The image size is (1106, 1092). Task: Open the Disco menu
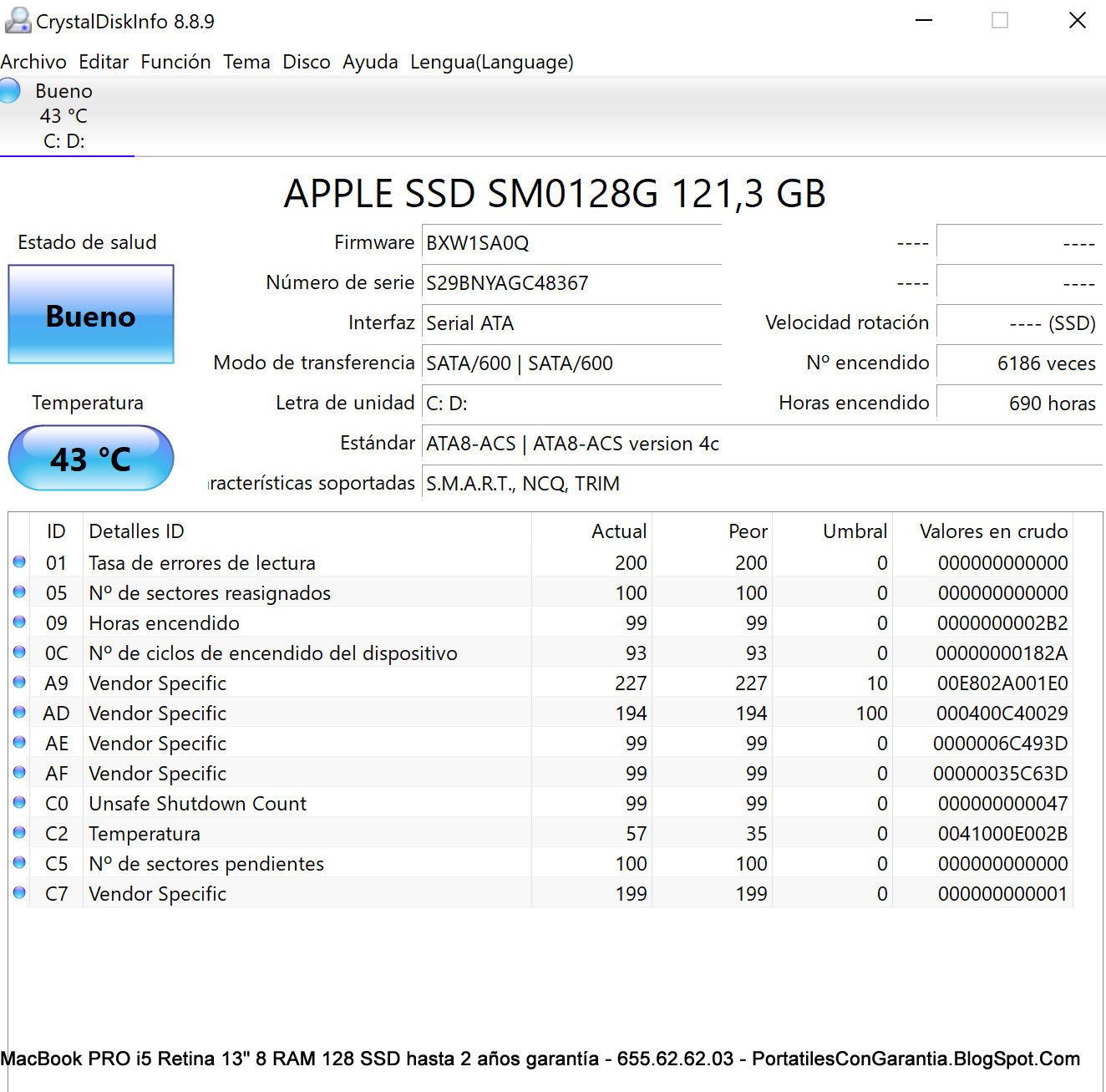(307, 62)
